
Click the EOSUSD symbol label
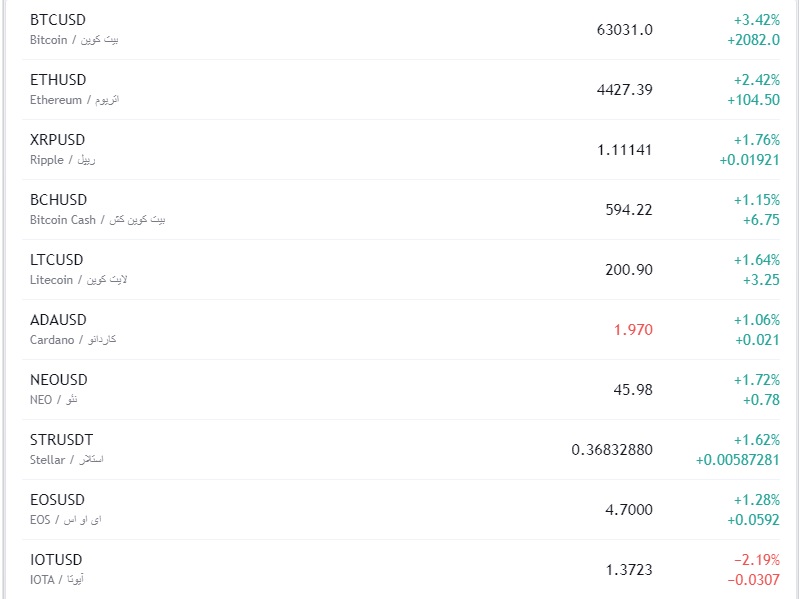coord(57,500)
